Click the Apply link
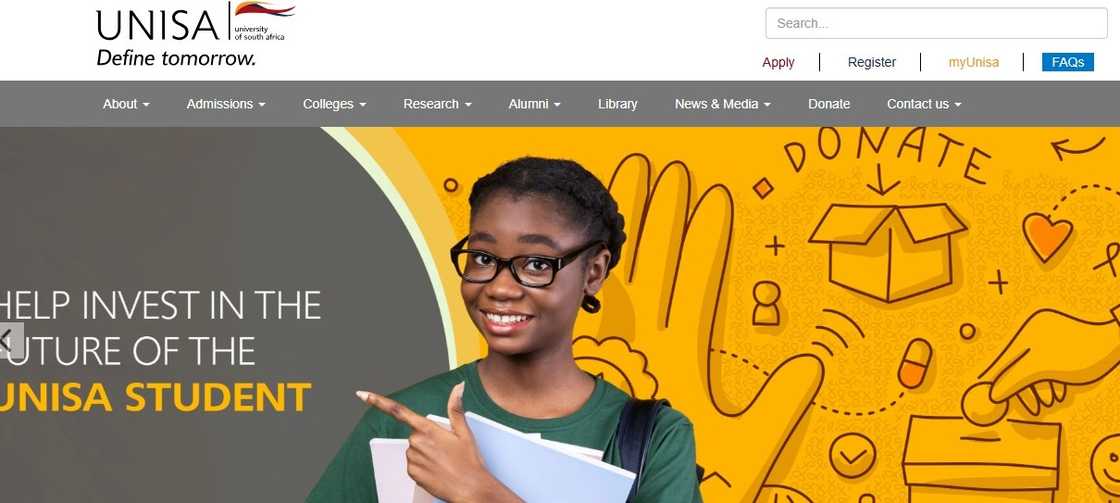 (778, 62)
